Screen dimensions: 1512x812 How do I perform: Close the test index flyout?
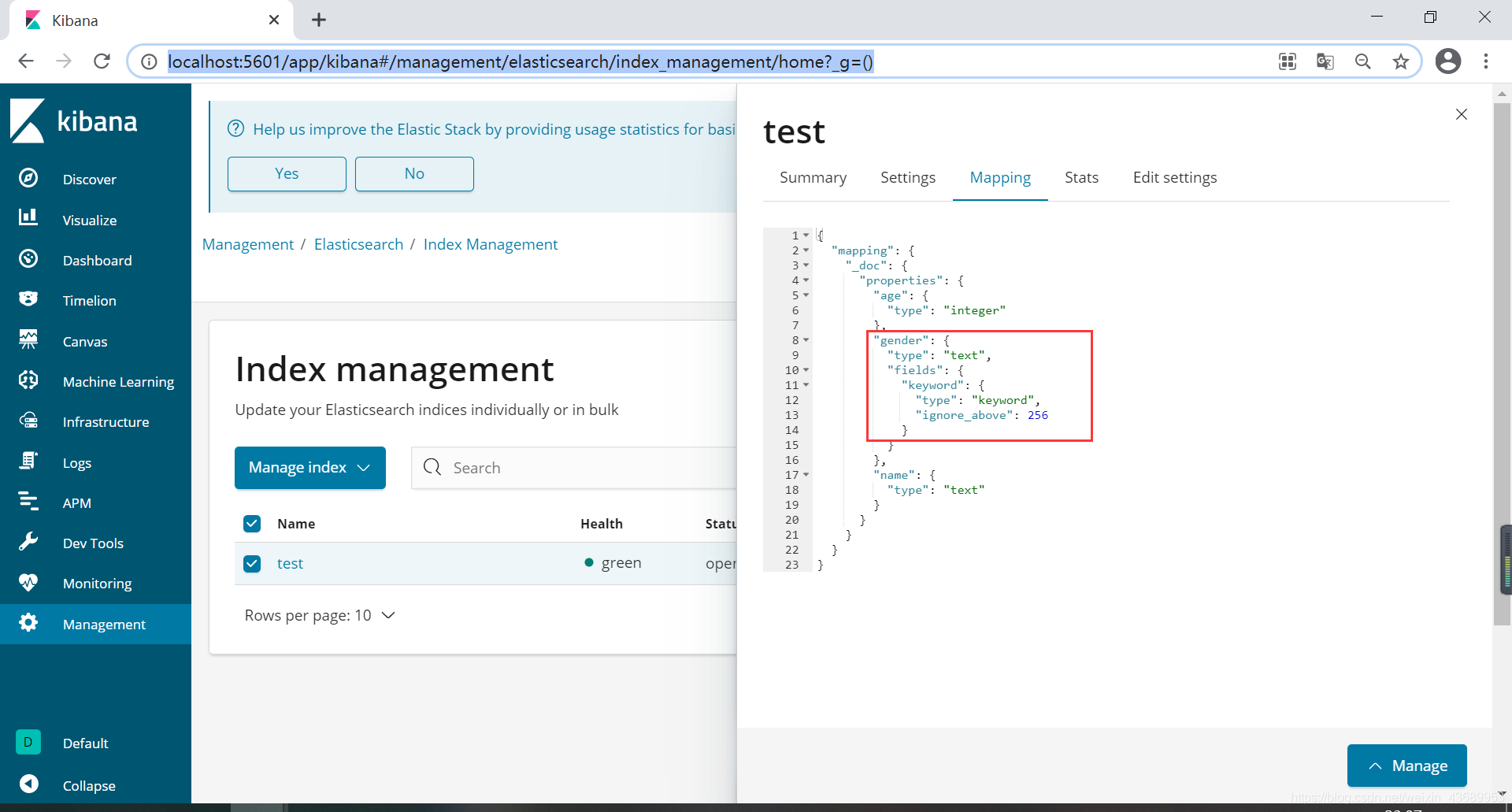pyautogui.click(x=1462, y=114)
